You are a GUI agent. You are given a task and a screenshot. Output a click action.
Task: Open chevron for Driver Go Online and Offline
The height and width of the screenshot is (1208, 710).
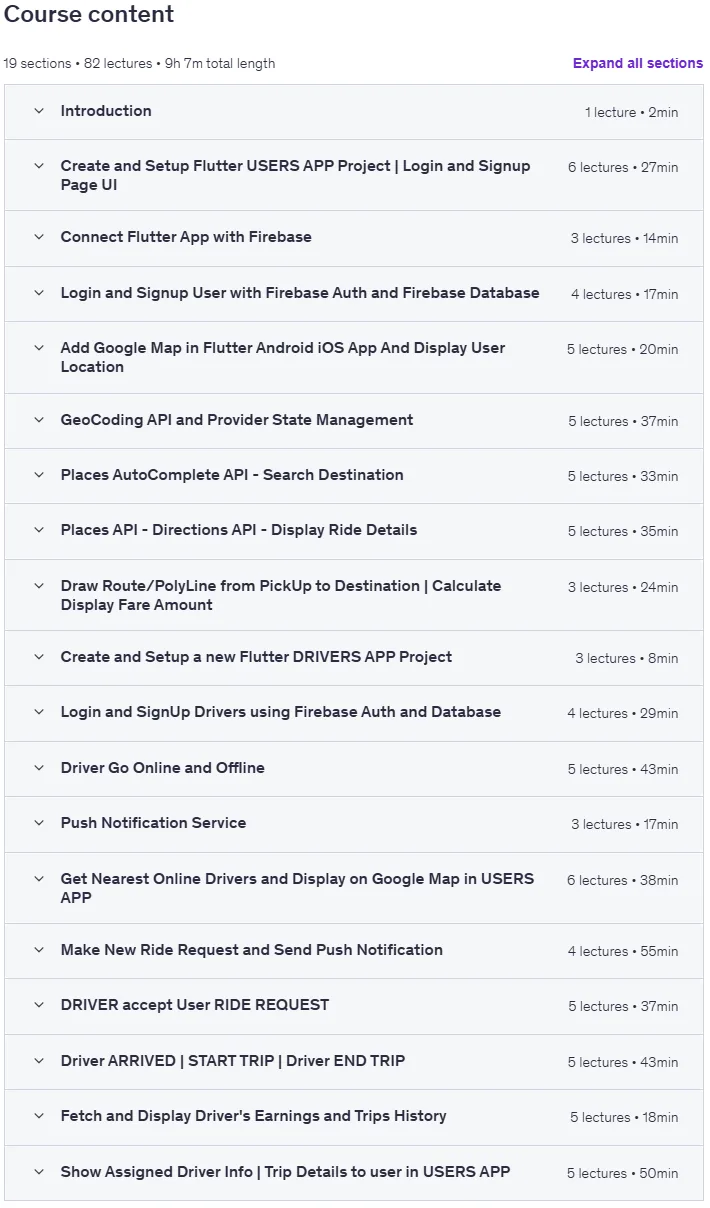pos(39,768)
